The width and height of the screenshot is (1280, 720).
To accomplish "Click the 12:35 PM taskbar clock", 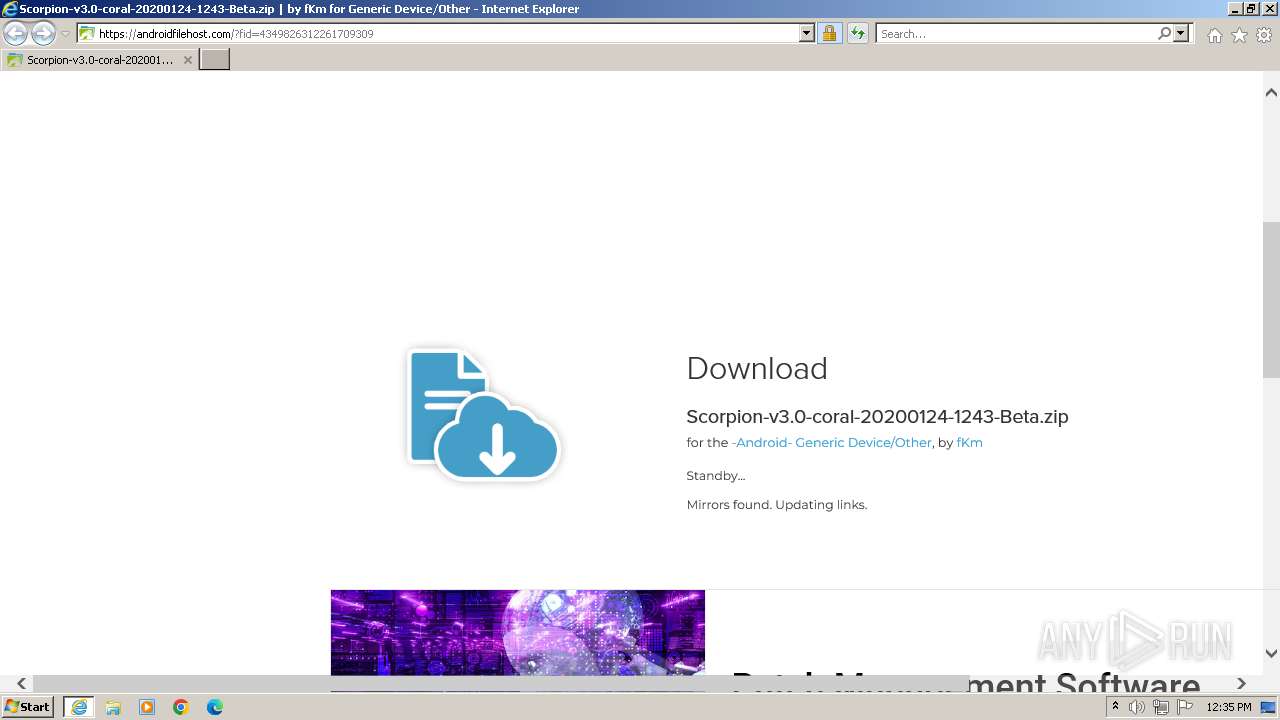I will coord(1229,707).
